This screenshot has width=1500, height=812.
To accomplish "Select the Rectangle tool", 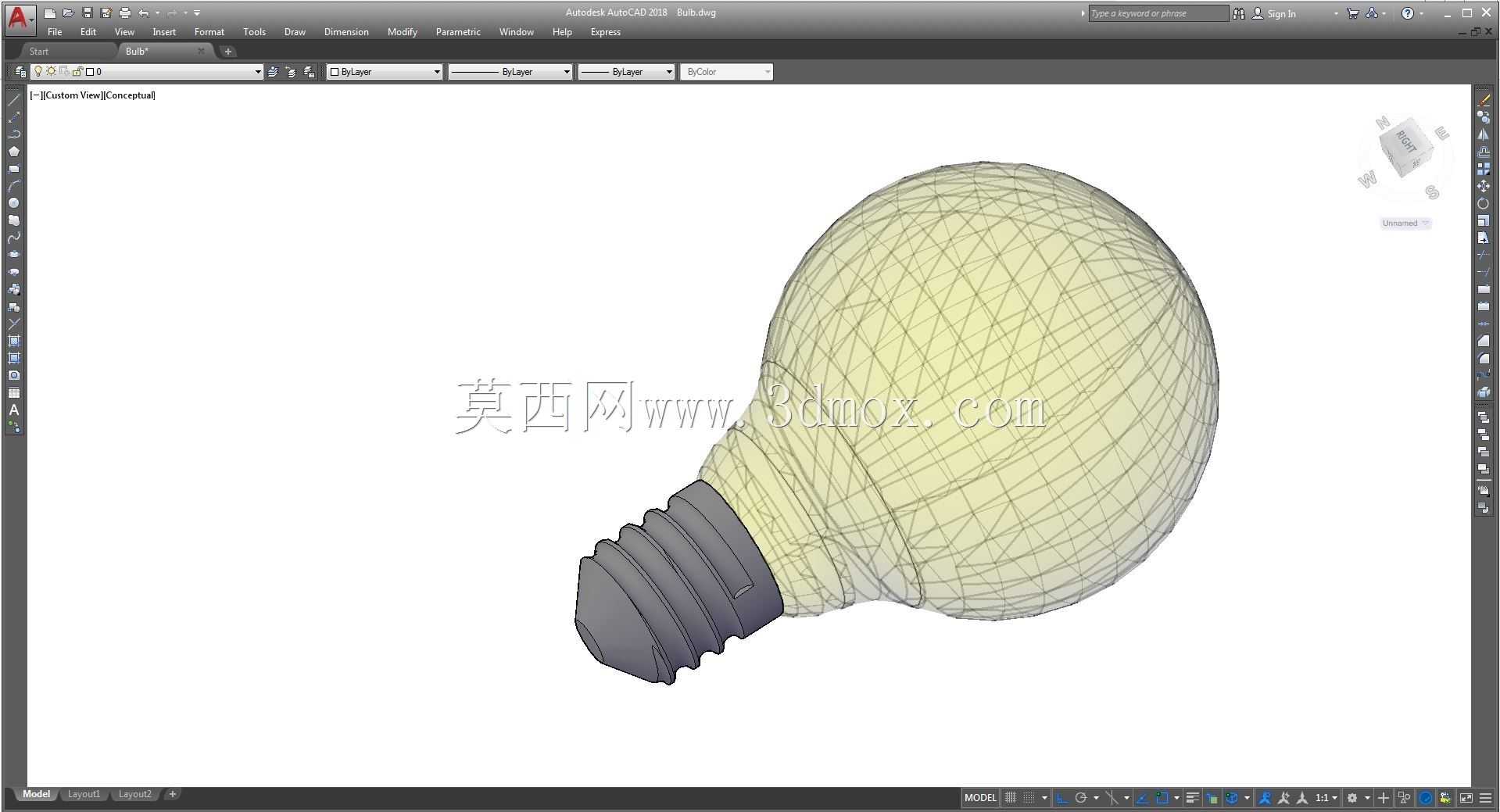I will coord(14,168).
